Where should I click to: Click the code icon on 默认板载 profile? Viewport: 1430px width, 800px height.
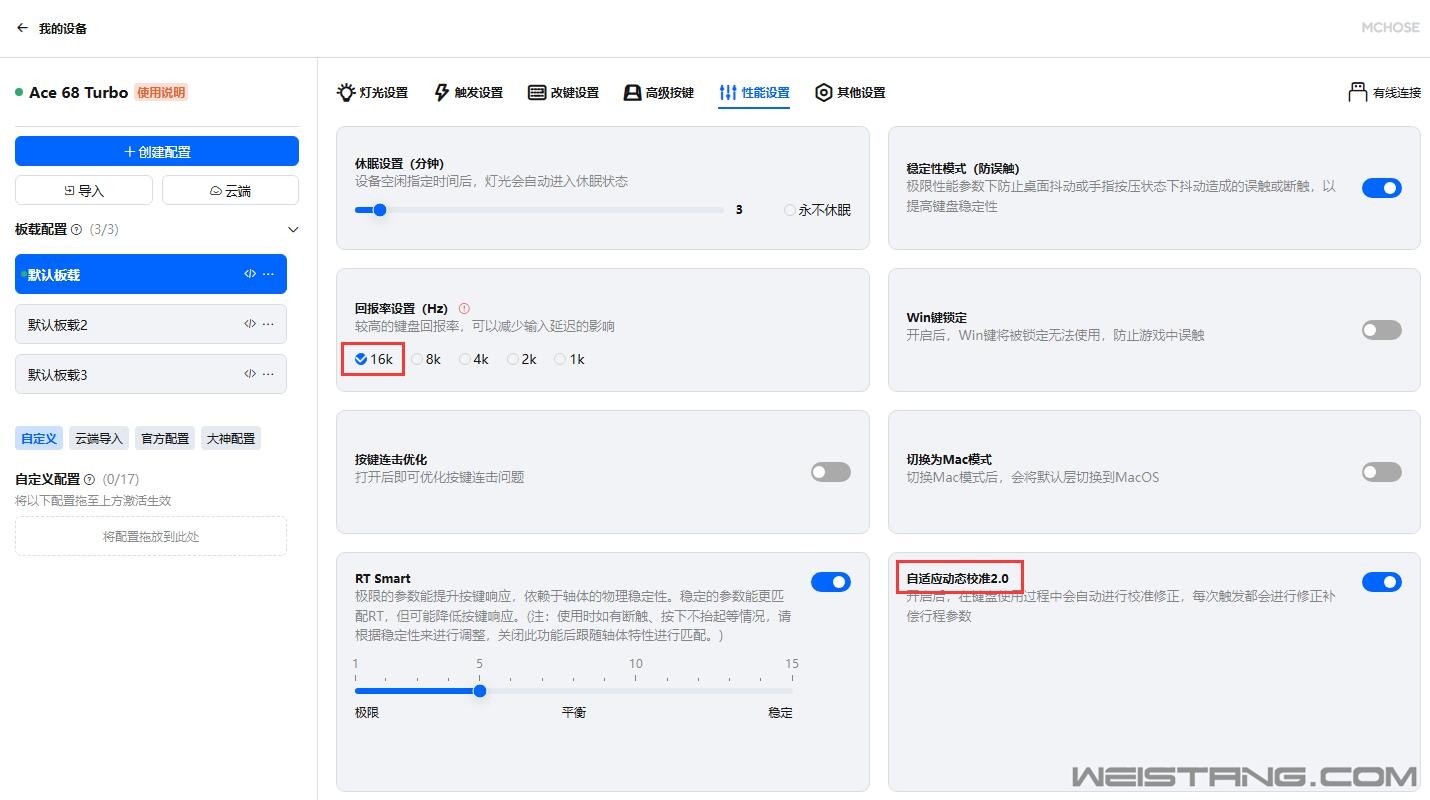250,274
